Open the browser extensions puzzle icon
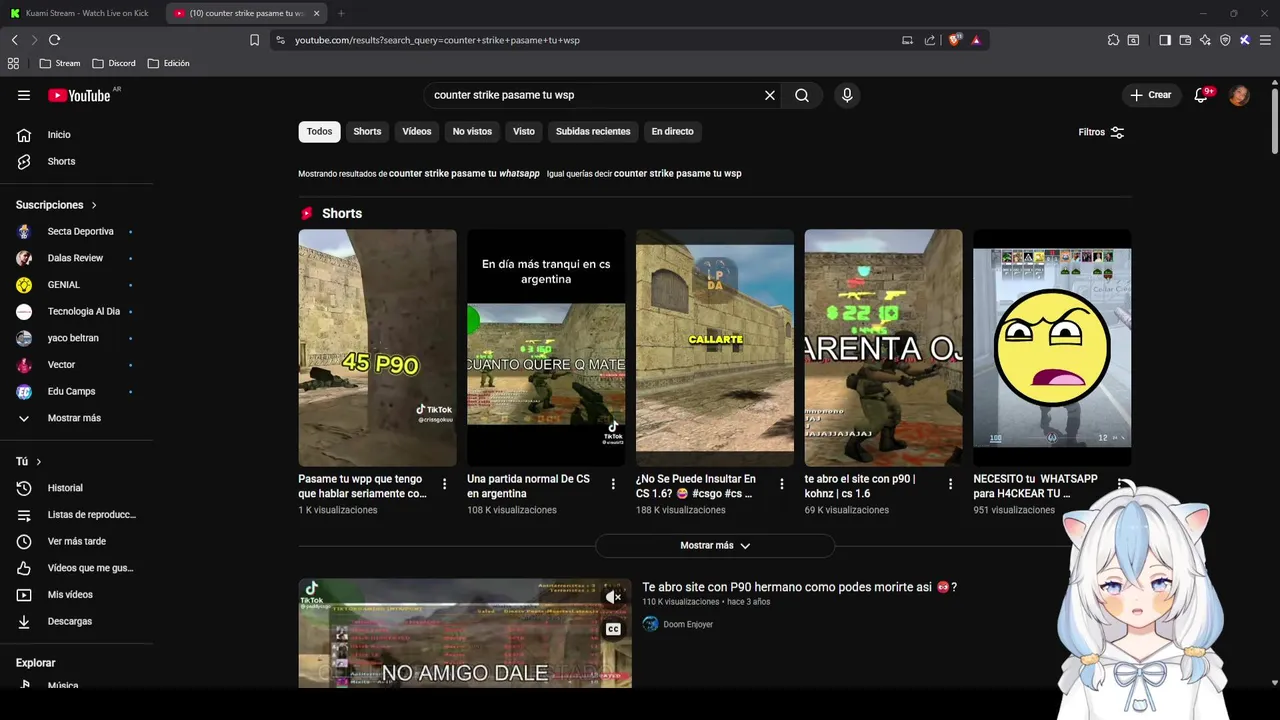Screen dimensions: 1280x720 pos(1113,40)
